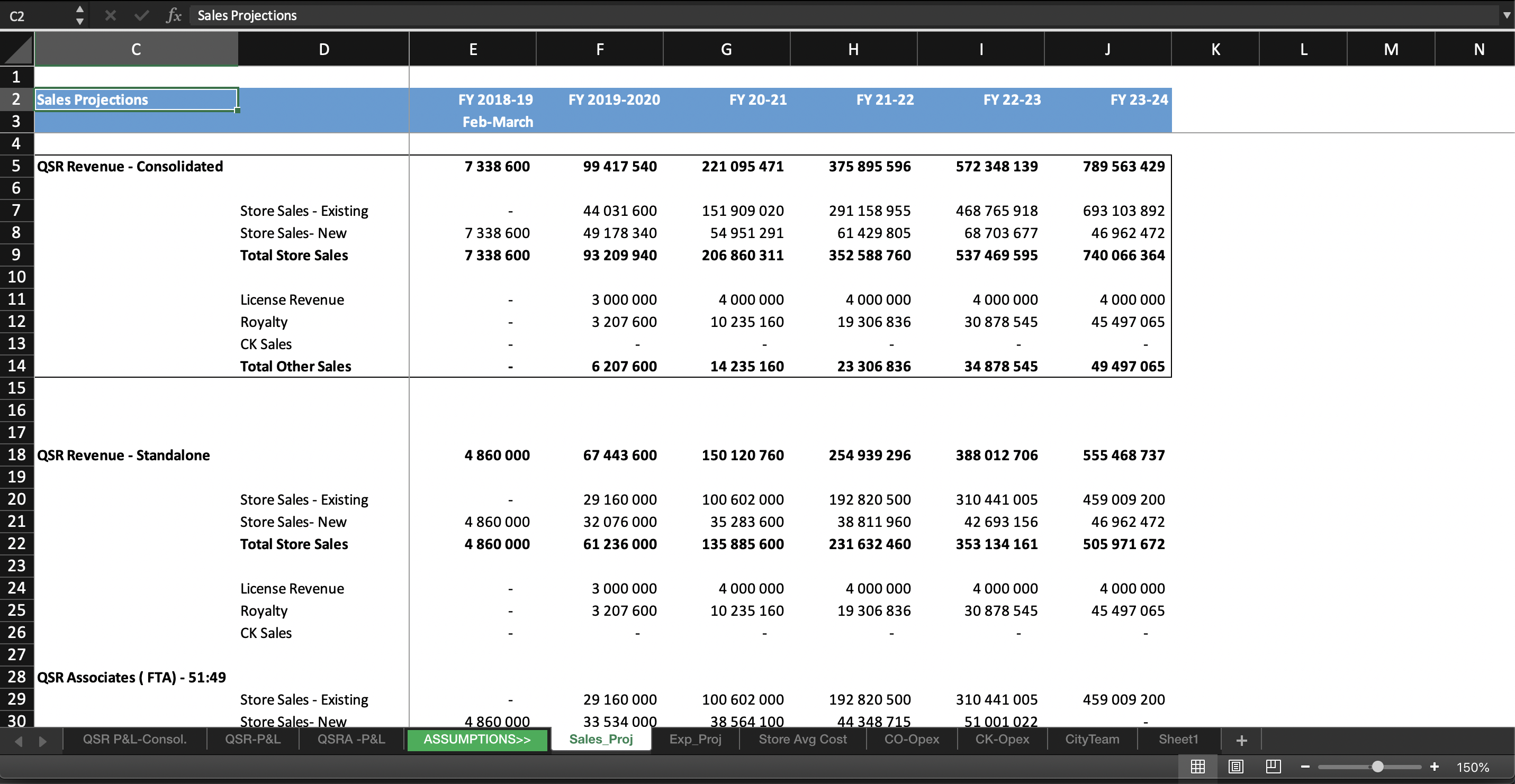Select the CityTeam sheet tab
Screen dimensions: 1515x784
[x=1092, y=740]
